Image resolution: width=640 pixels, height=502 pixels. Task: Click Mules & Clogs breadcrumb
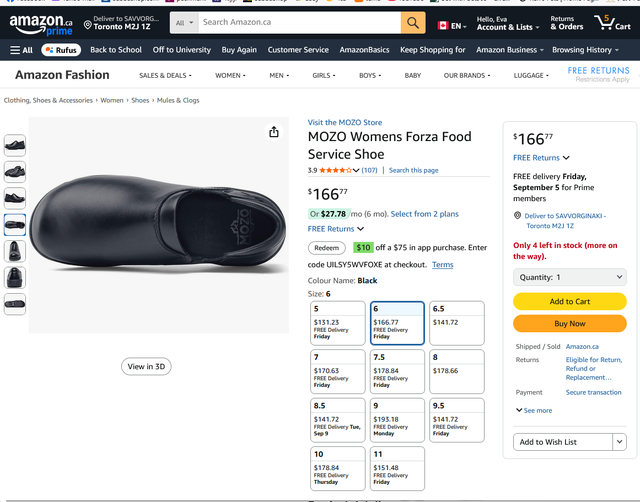pyautogui.click(x=178, y=100)
